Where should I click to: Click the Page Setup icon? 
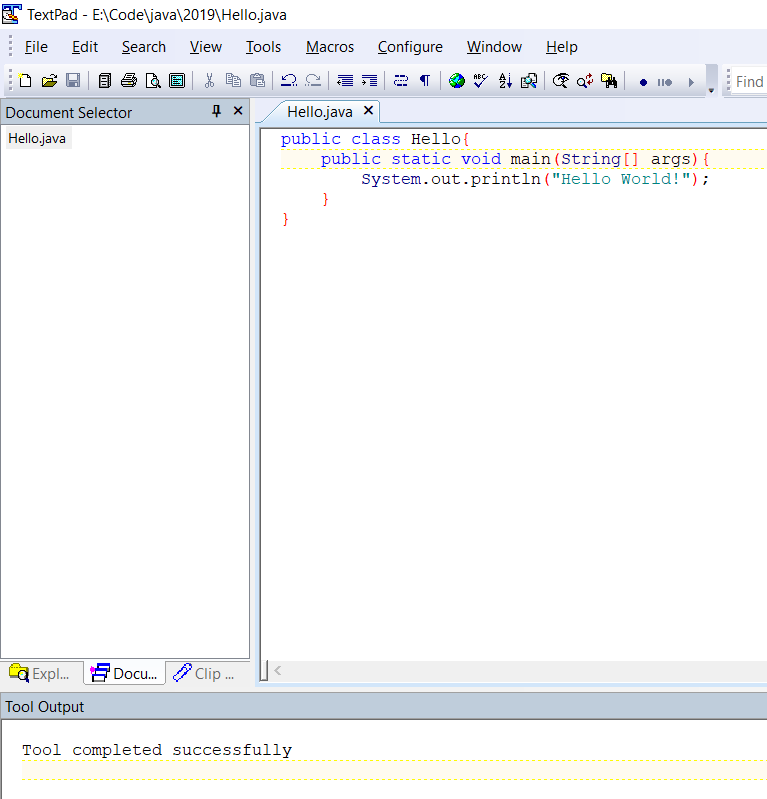pyautogui.click(x=177, y=81)
